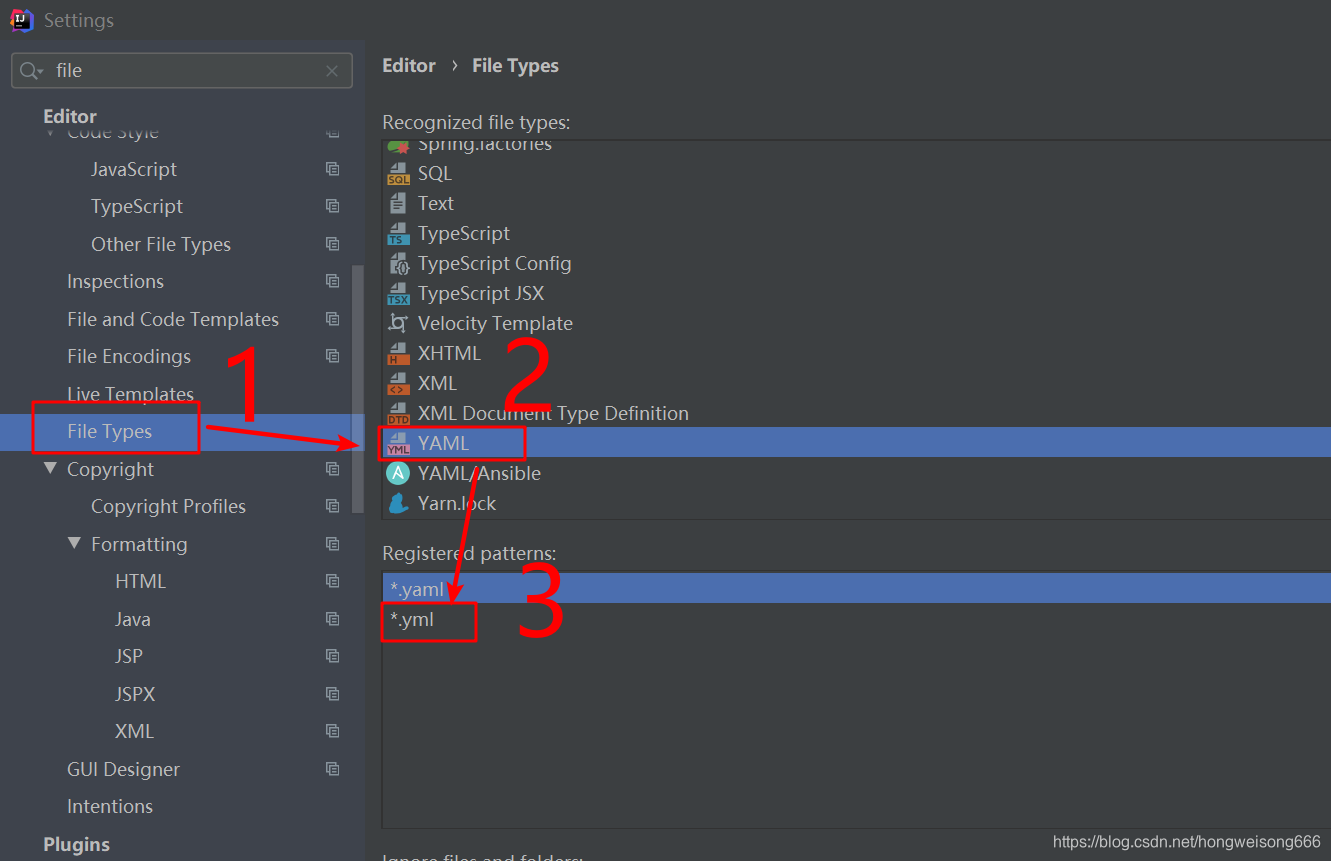
Task: Click project-level icon beside Copyright Profiles
Action: click(333, 507)
